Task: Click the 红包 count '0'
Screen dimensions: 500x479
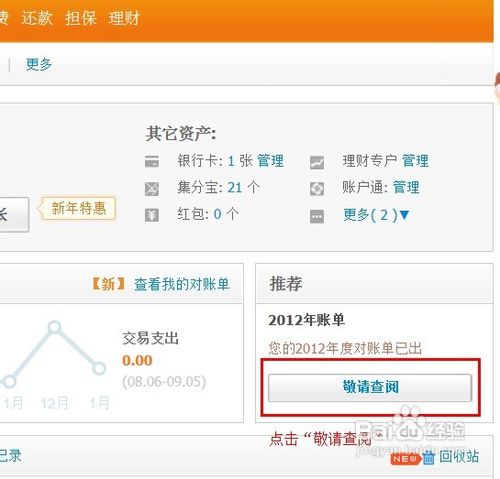Action: (217, 214)
